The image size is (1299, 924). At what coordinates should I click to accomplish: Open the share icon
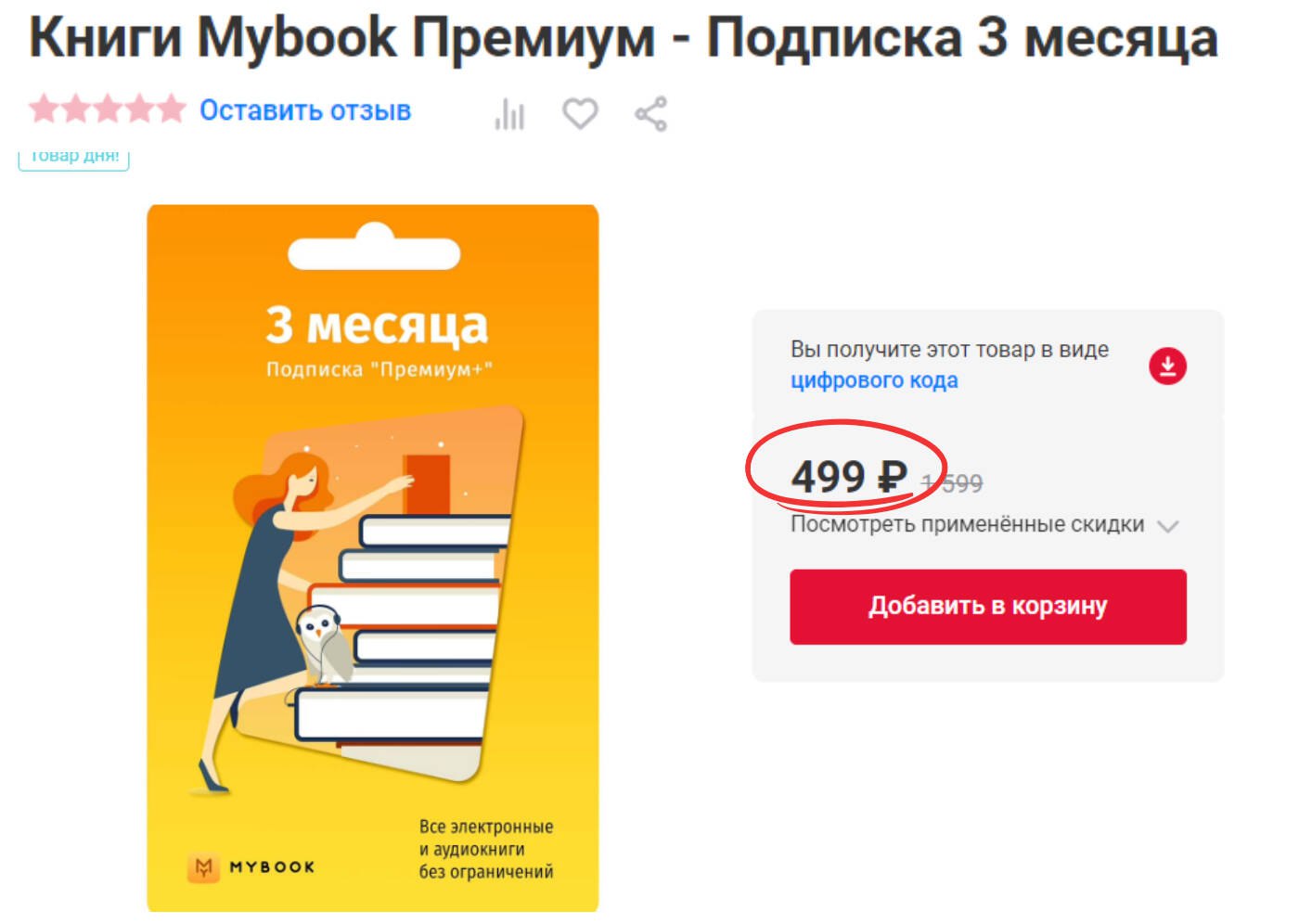click(x=650, y=114)
